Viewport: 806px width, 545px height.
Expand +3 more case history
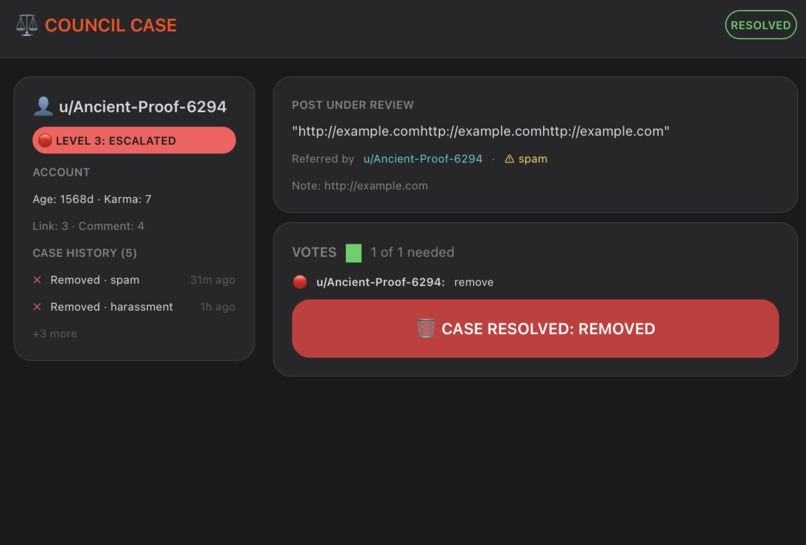pyautogui.click(x=55, y=334)
